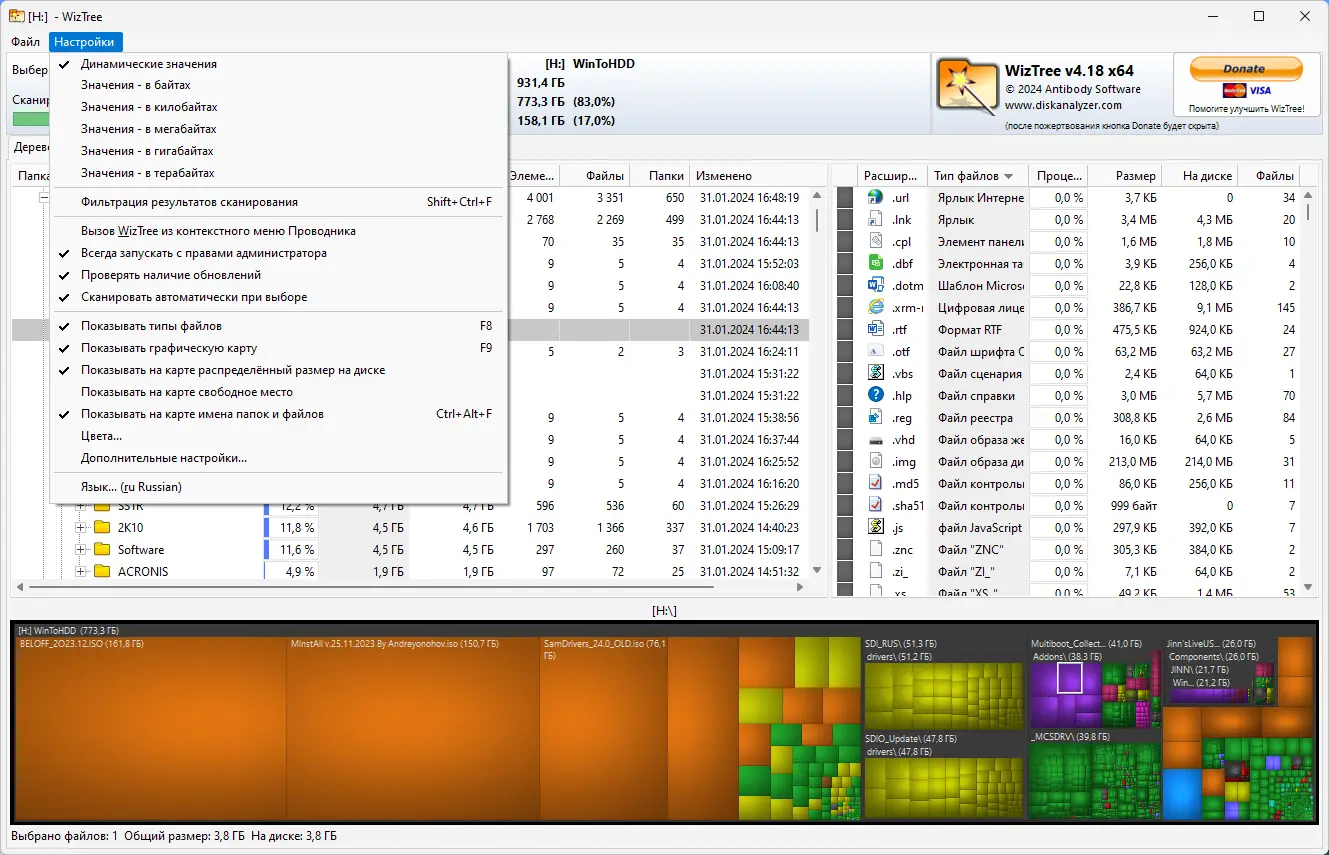Click the .reg registry file icon

point(875,418)
